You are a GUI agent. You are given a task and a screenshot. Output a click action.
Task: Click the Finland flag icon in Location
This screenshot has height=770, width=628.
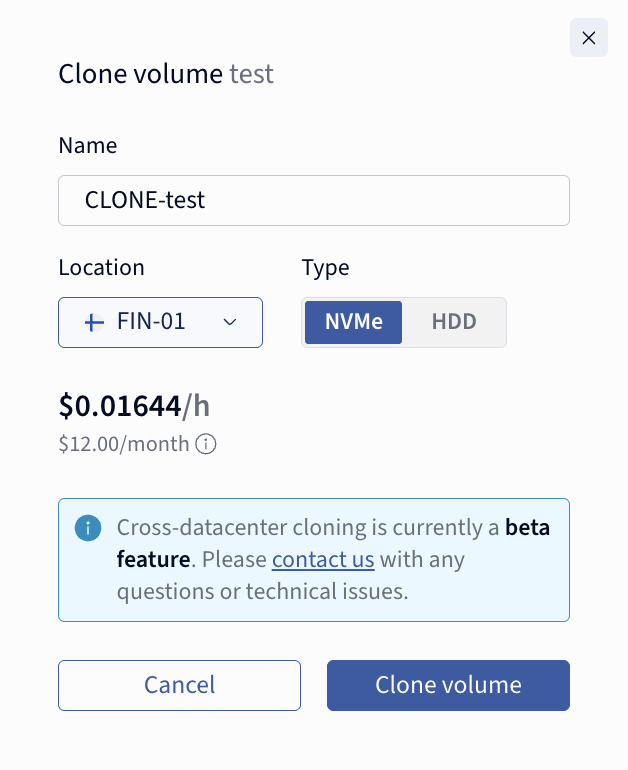point(94,322)
